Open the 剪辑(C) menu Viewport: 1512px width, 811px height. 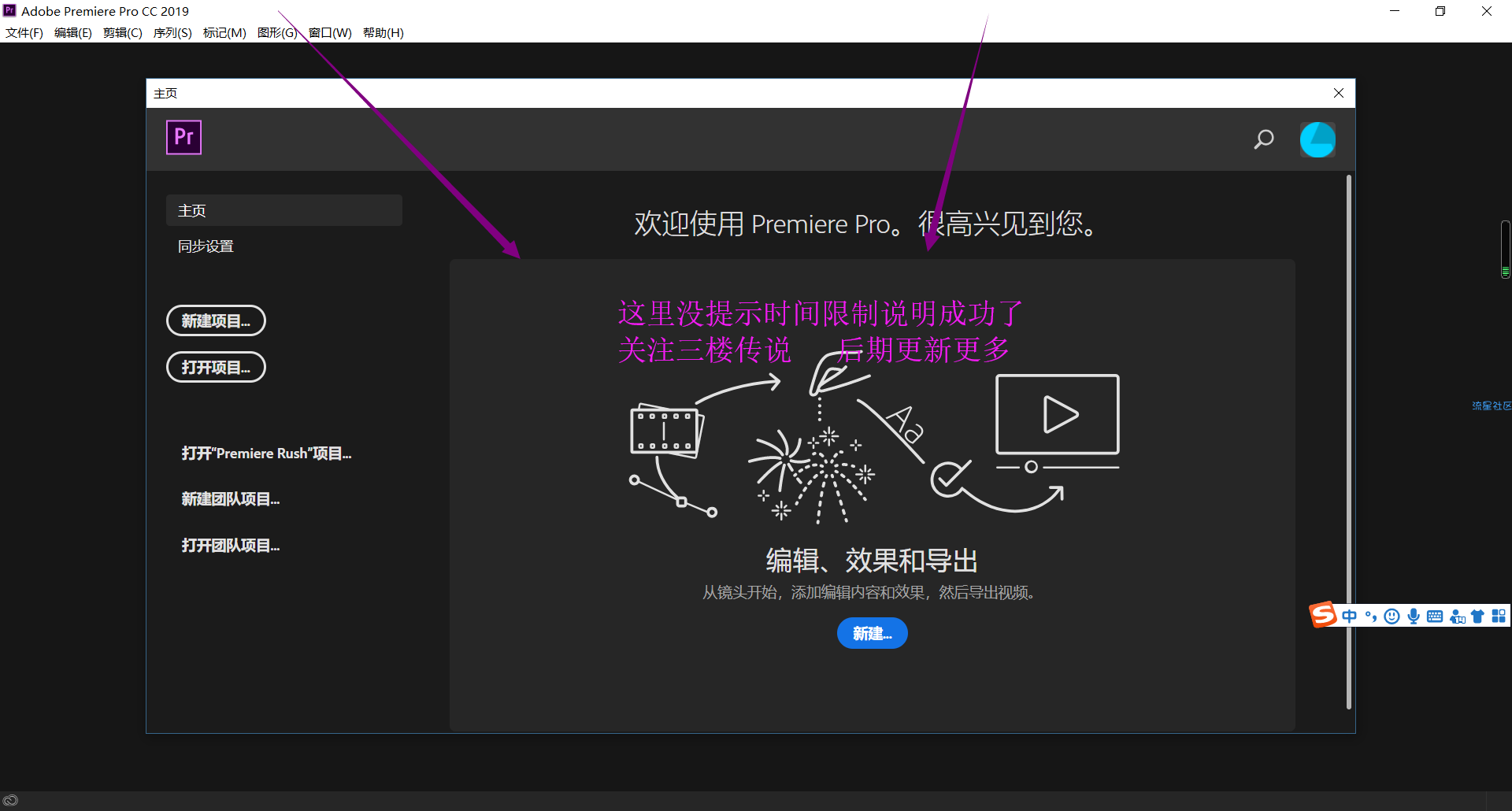pos(123,32)
